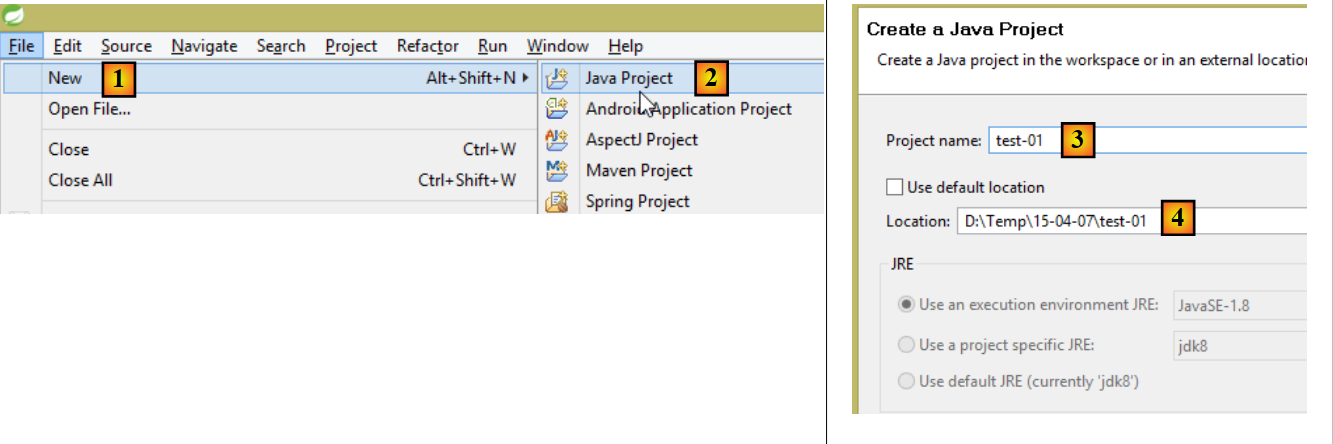Enable the Use default location checkbox

pyautogui.click(x=894, y=187)
